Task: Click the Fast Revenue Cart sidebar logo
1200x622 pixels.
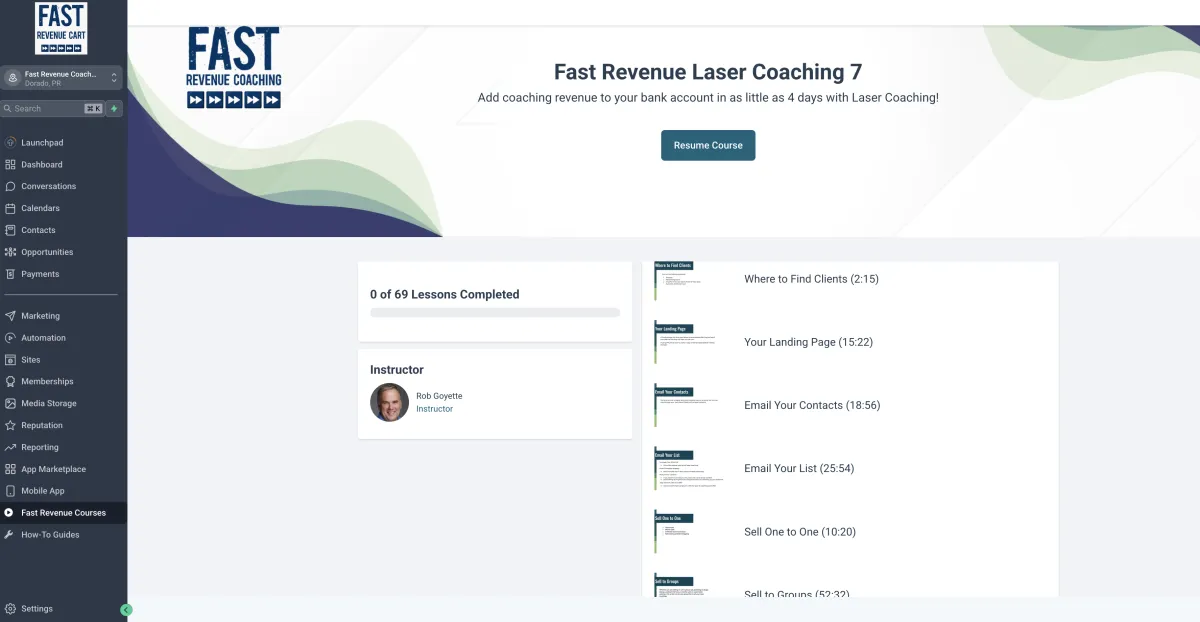Action: [61, 28]
